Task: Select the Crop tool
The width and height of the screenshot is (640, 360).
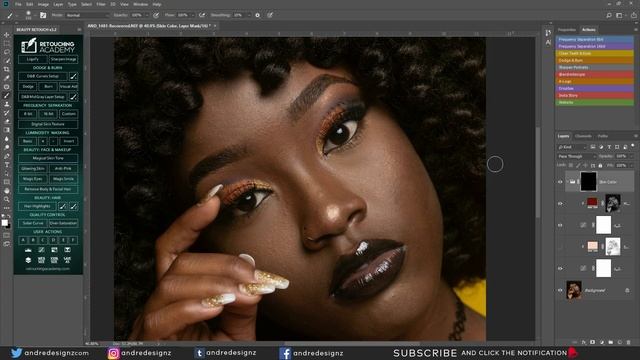Action: [7, 69]
